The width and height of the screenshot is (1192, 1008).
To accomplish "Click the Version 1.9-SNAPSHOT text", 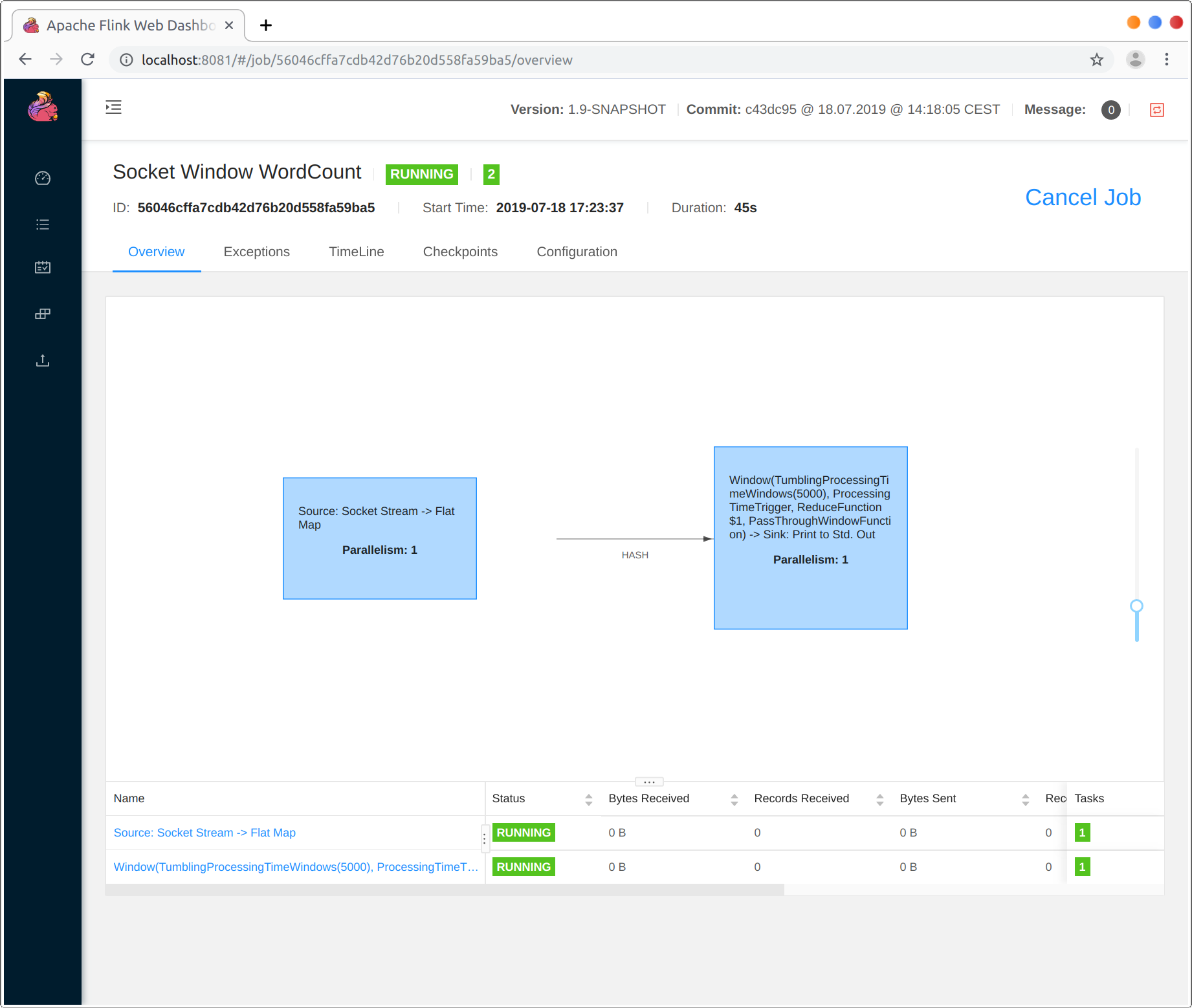I will (x=588, y=109).
